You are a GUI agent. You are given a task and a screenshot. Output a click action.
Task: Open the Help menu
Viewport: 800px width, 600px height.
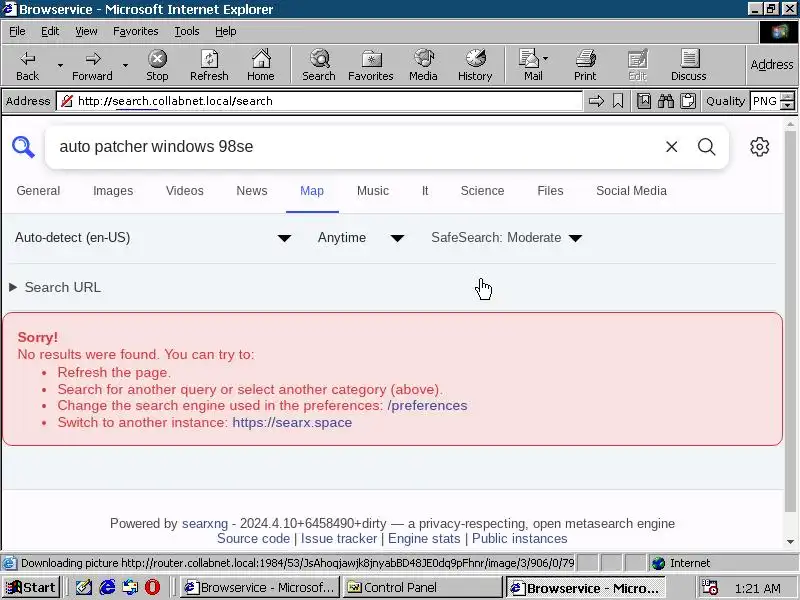226,31
